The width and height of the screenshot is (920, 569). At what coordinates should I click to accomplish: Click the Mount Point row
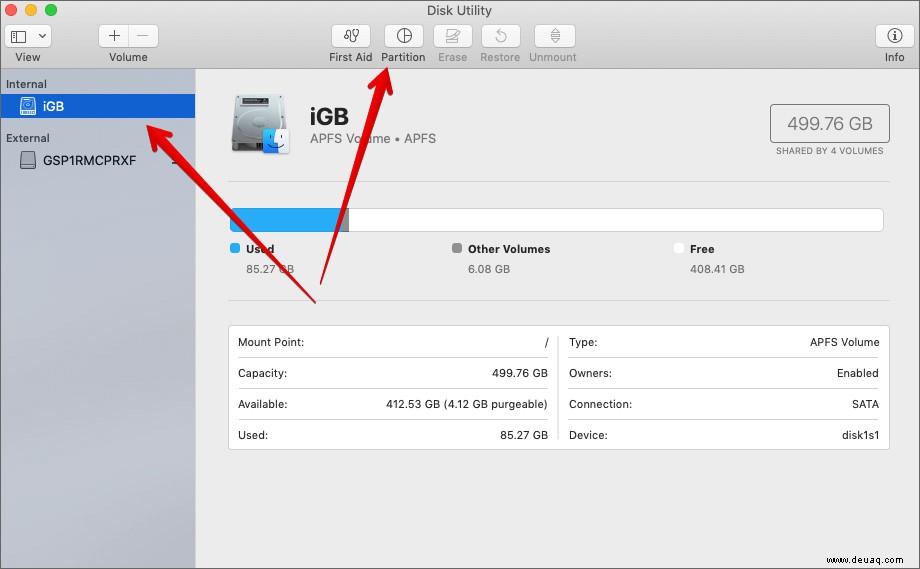click(393, 342)
